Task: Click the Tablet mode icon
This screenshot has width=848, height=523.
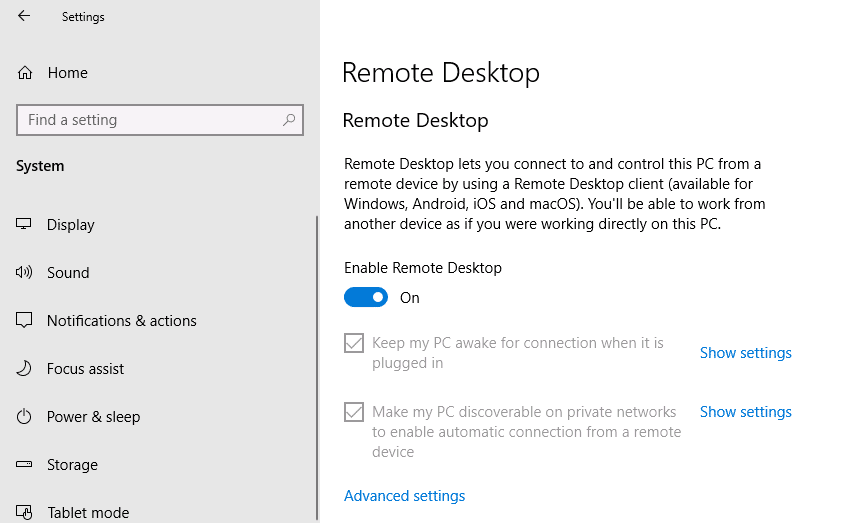Action: 25,512
